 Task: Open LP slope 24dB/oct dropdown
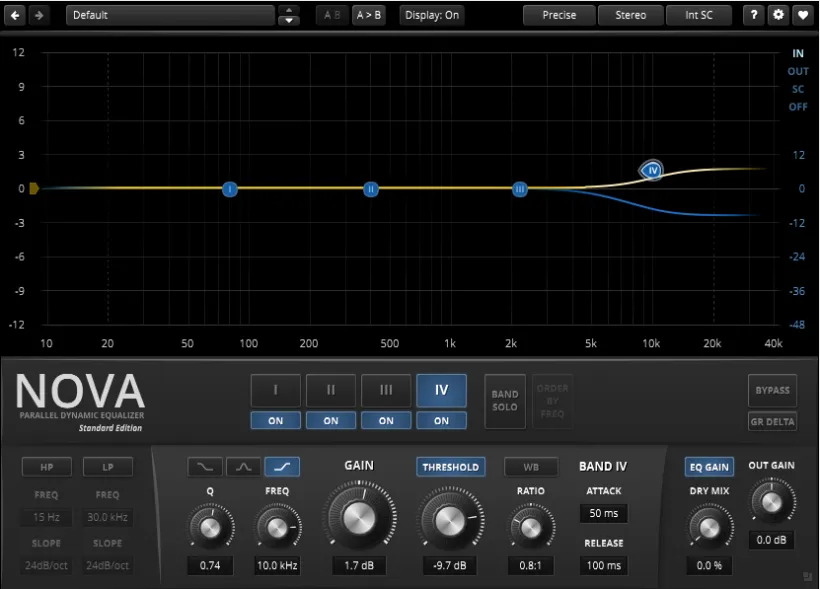click(108, 565)
